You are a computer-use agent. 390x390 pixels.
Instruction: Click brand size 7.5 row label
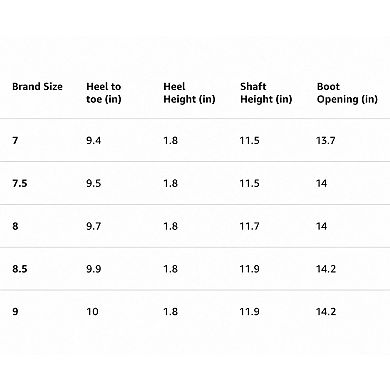point(20,183)
